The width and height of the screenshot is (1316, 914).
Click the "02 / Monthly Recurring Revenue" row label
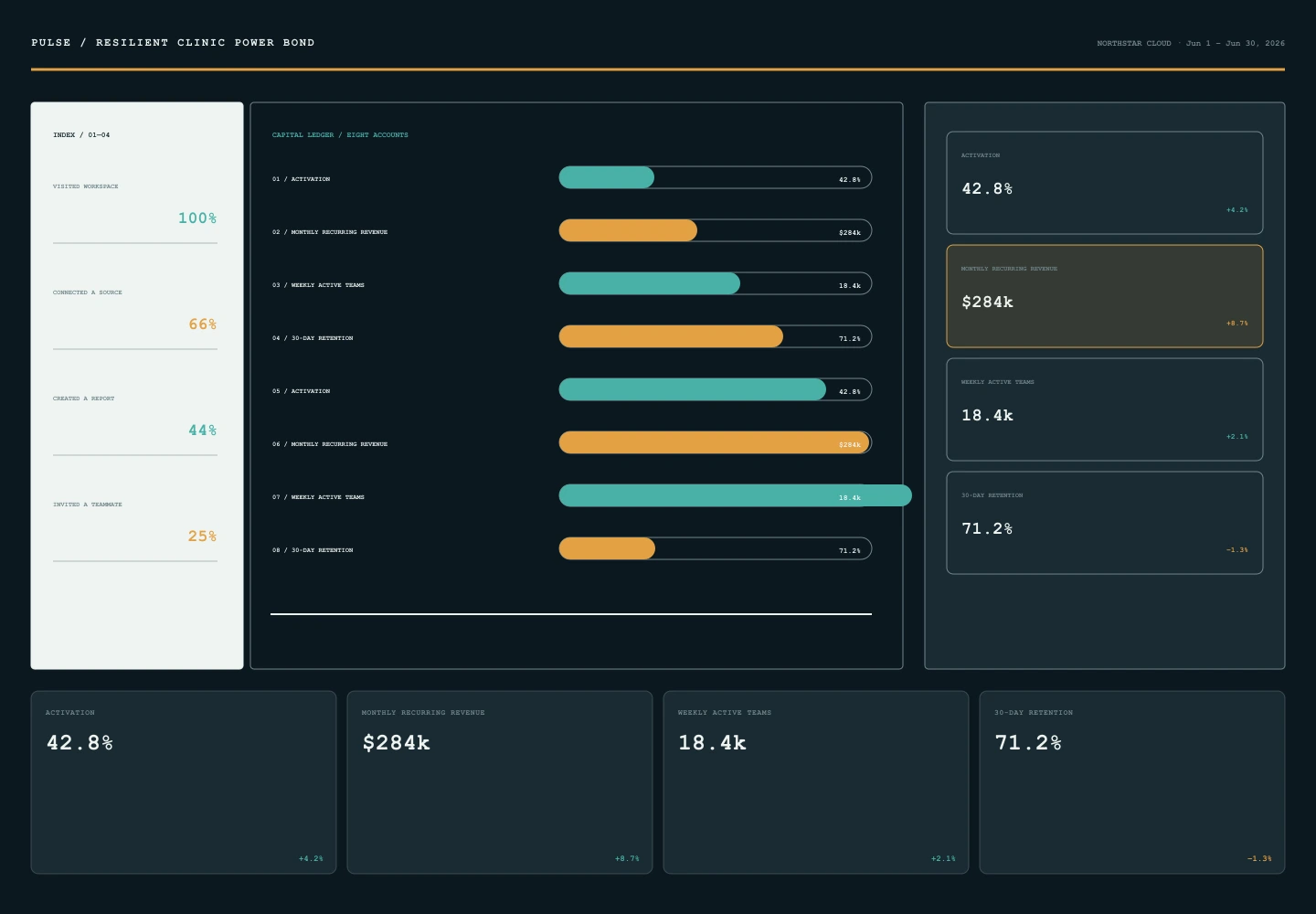330,232
